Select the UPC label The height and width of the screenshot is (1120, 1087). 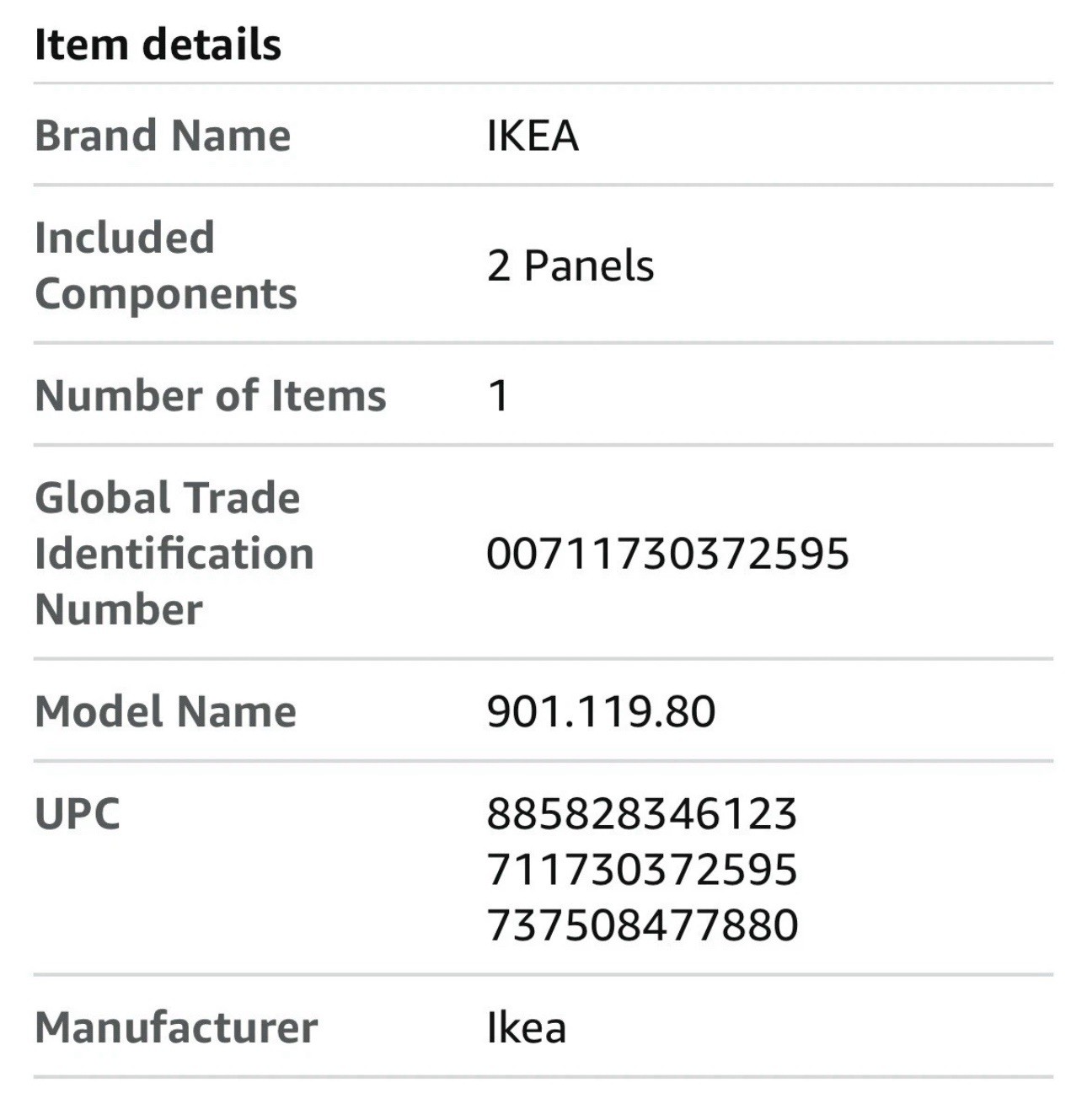tap(78, 814)
